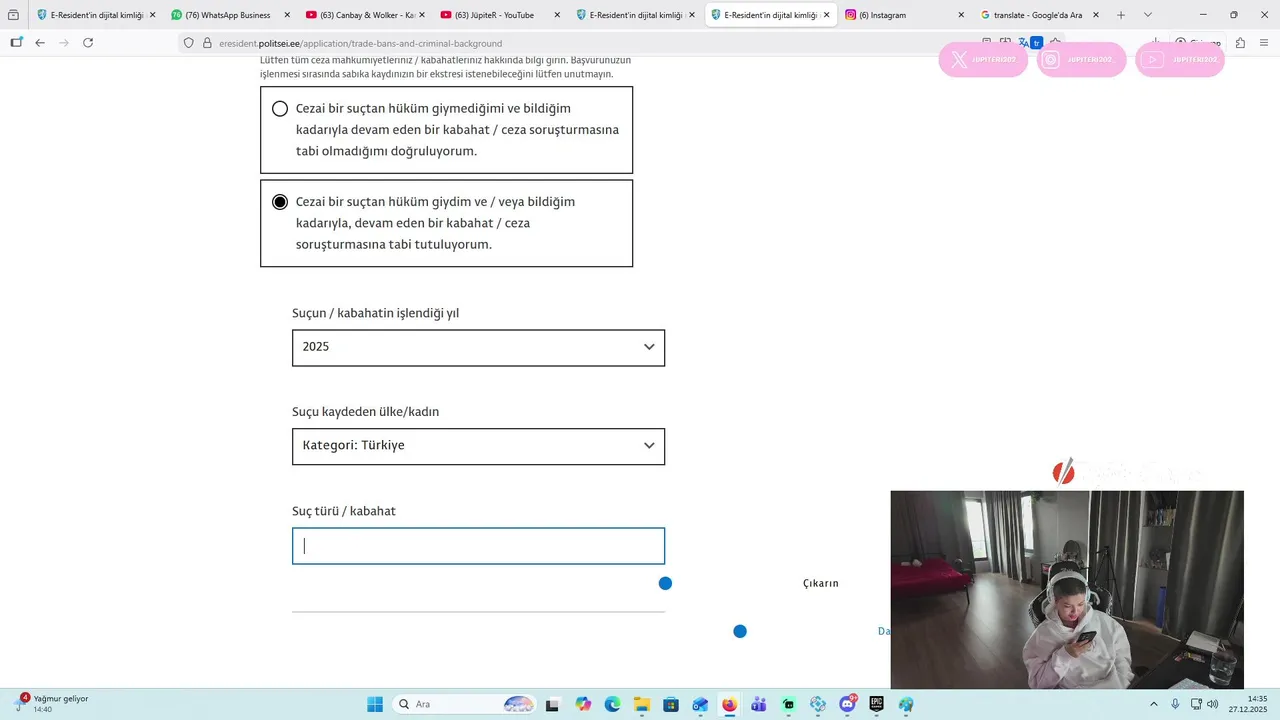Open Epic Games Launcher from the taskbar
This screenshot has height=720, width=1280.
[877, 704]
